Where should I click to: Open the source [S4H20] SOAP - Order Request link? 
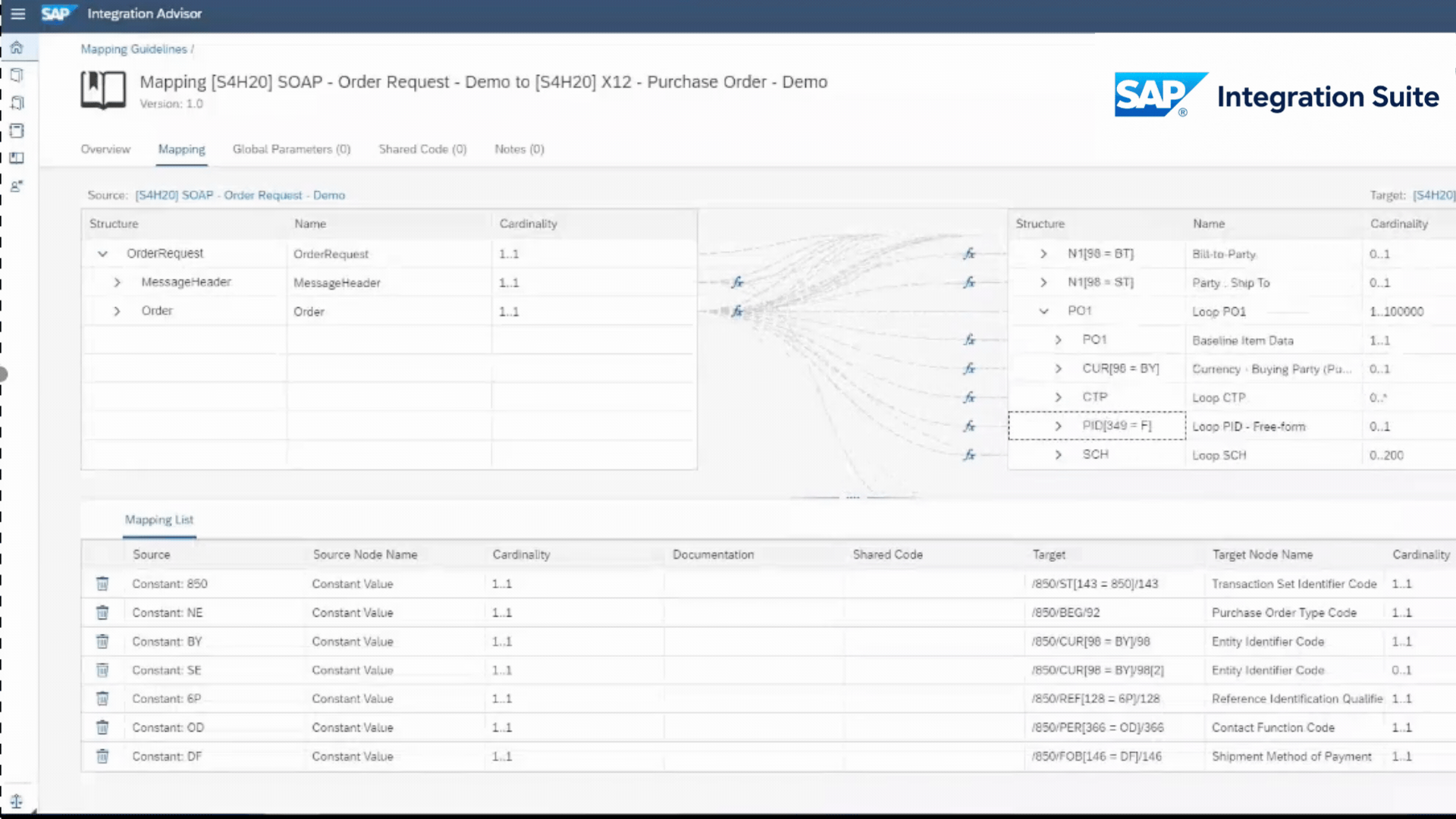(240, 196)
